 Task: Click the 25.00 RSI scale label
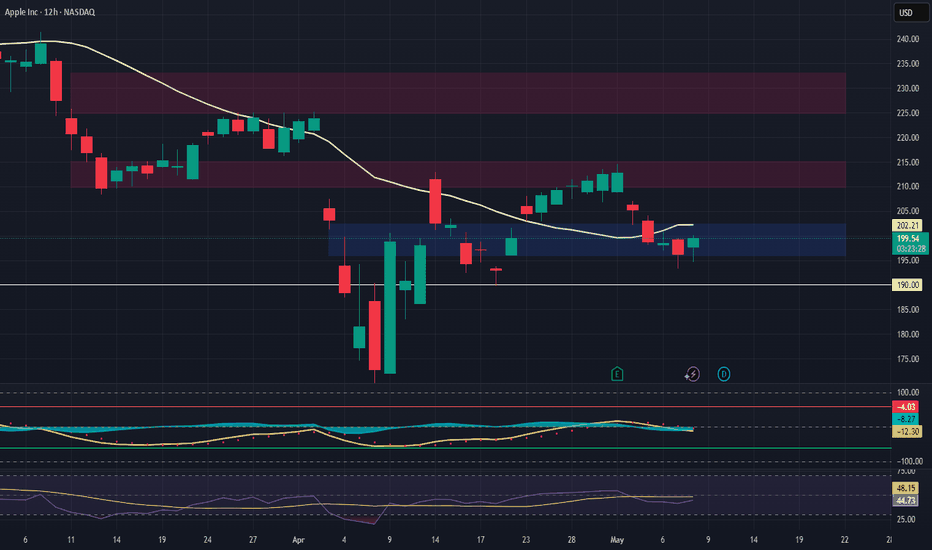point(906,519)
